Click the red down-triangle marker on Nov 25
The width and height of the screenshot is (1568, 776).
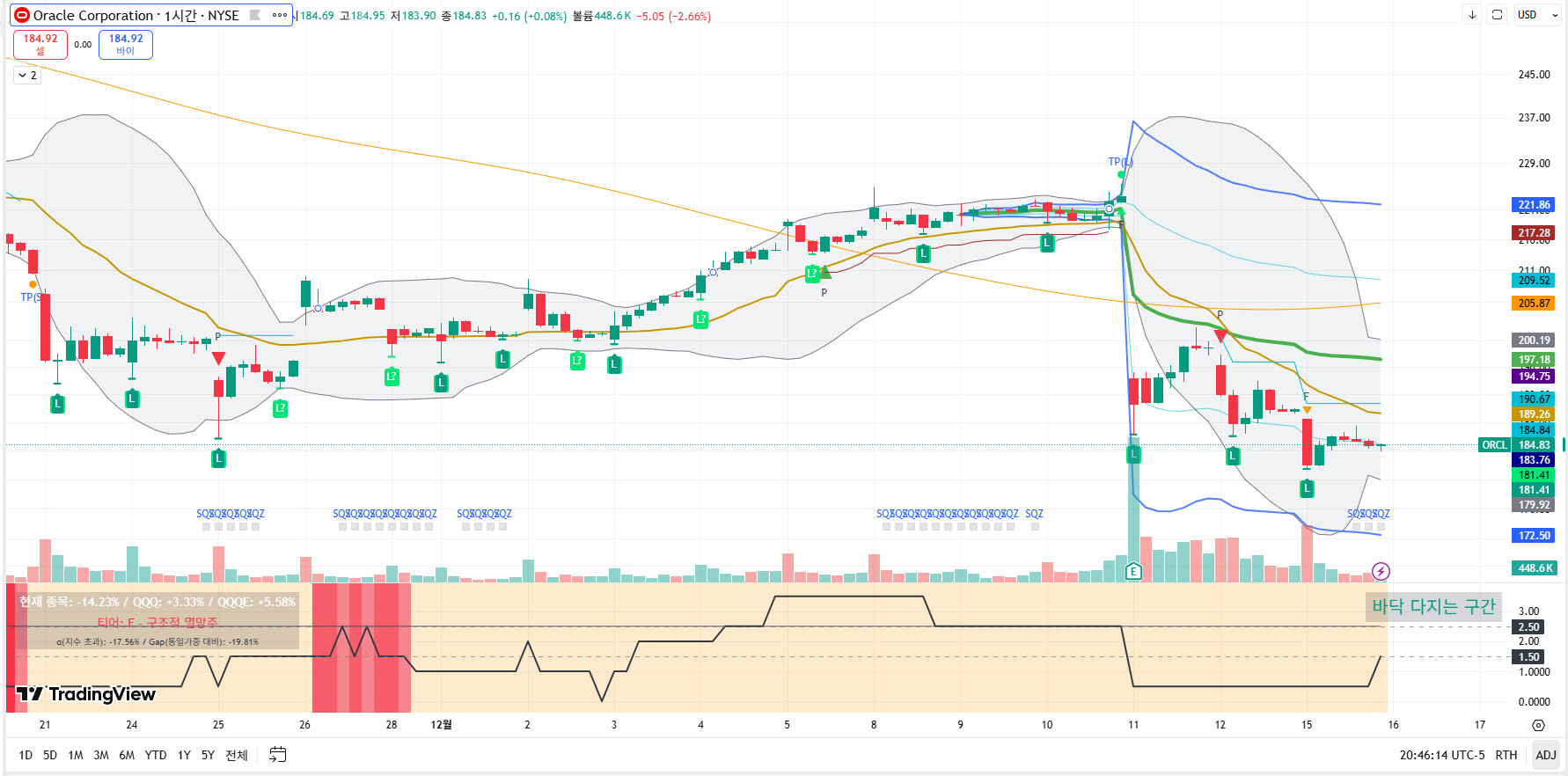[x=218, y=358]
